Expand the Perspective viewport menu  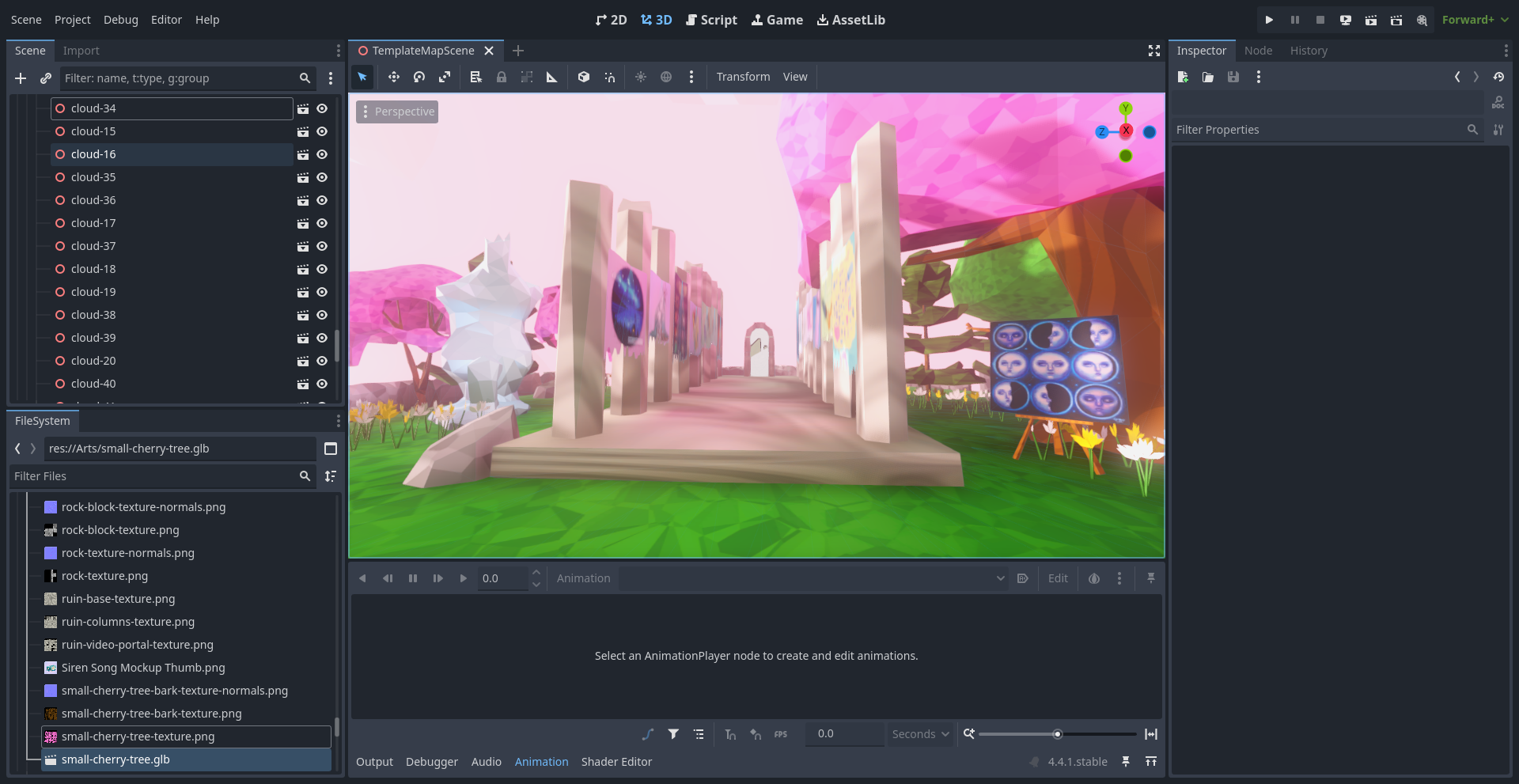tap(397, 112)
